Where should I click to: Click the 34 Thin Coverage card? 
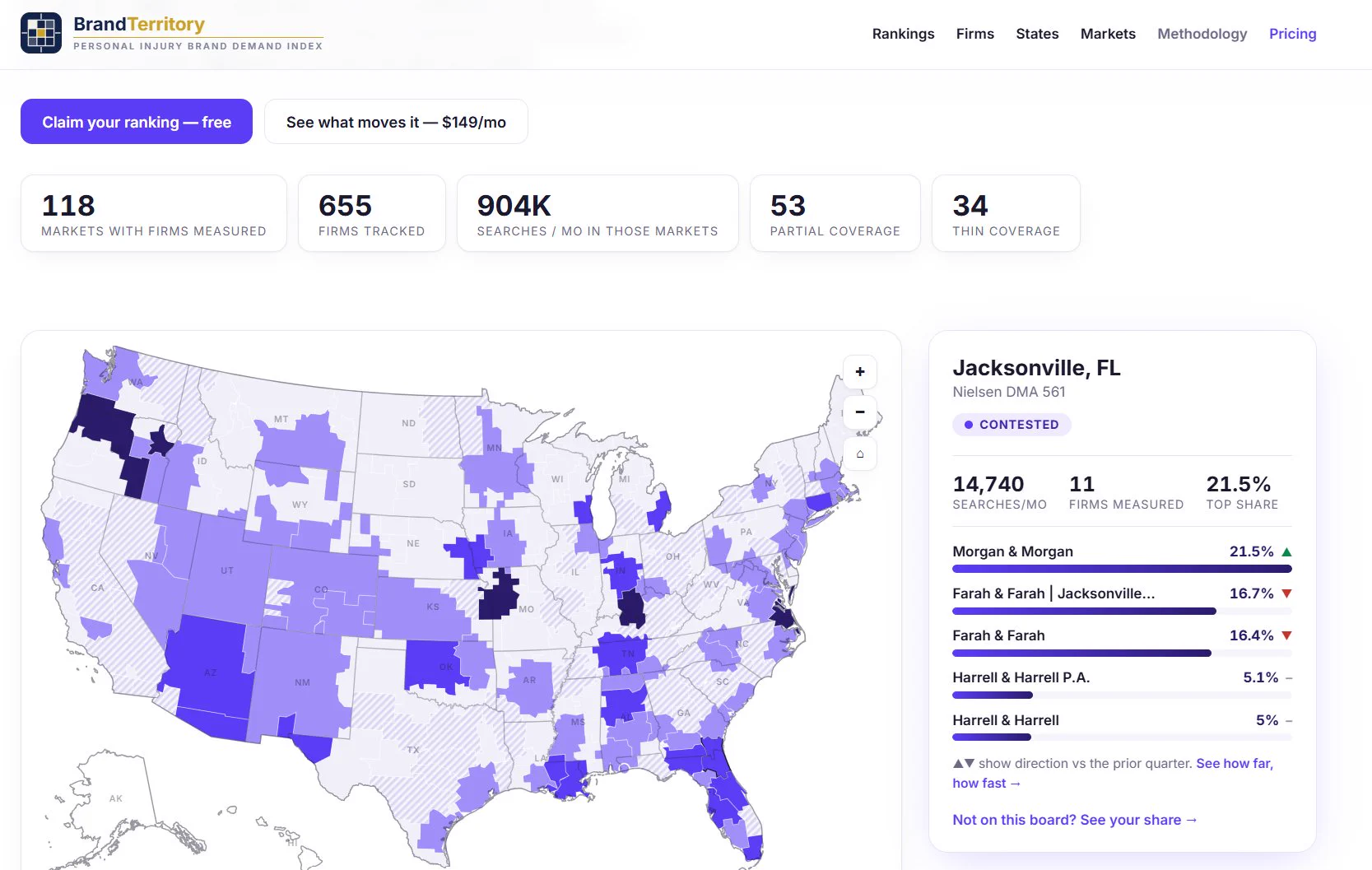pos(1006,213)
